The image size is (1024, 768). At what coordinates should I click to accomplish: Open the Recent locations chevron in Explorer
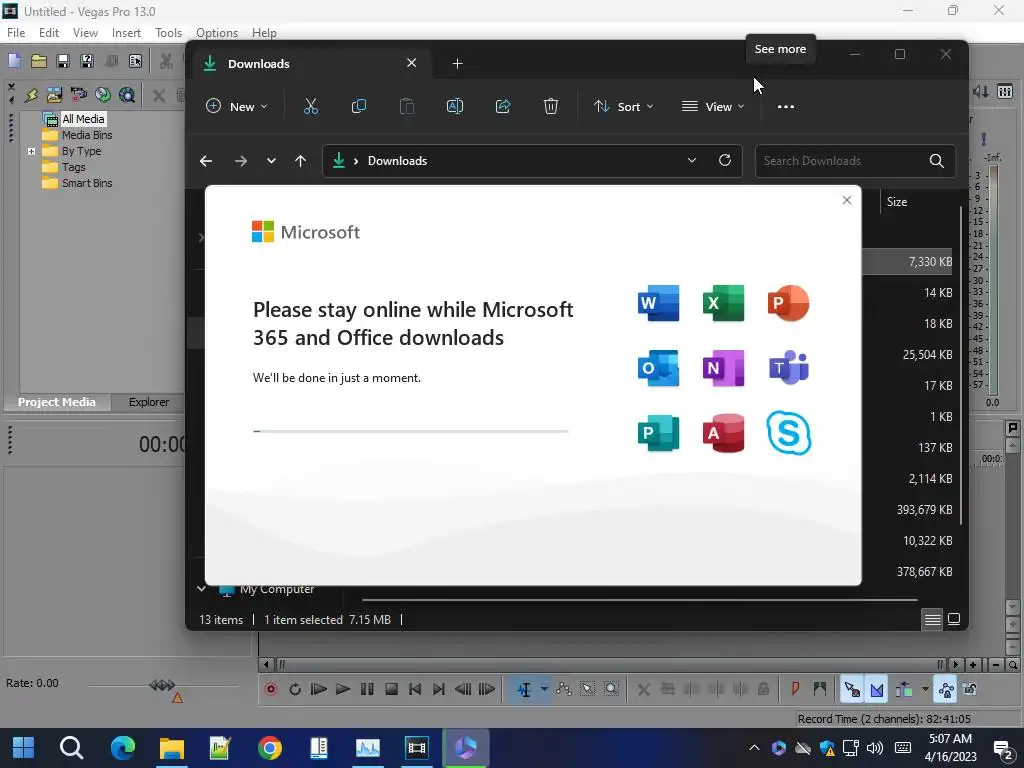[x=271, y=161]
